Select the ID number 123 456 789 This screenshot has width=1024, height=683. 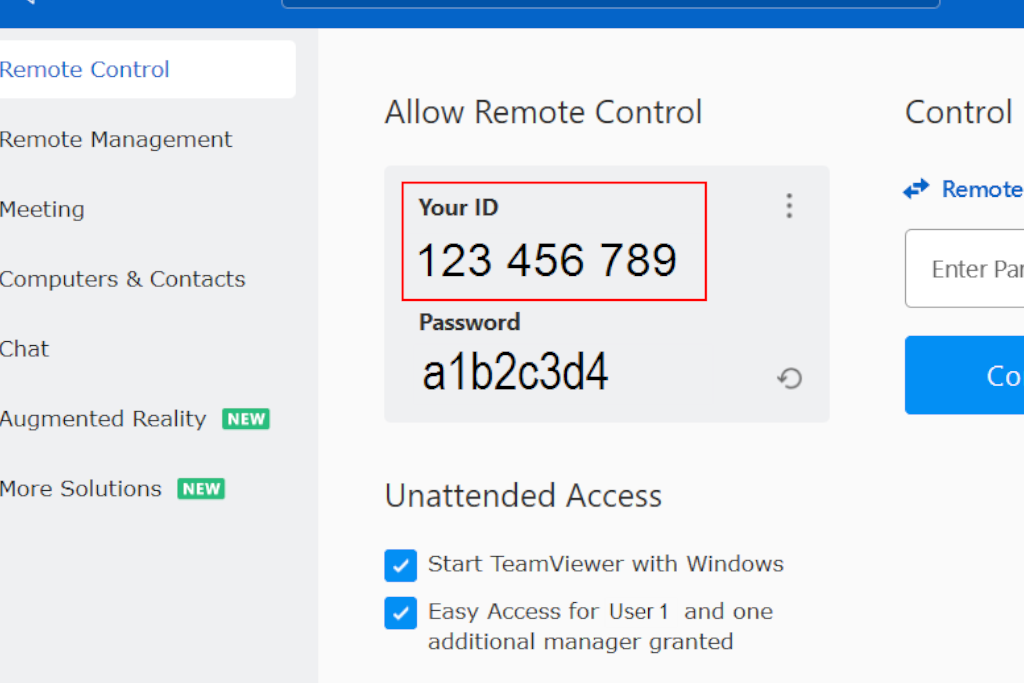pos(547,260)
